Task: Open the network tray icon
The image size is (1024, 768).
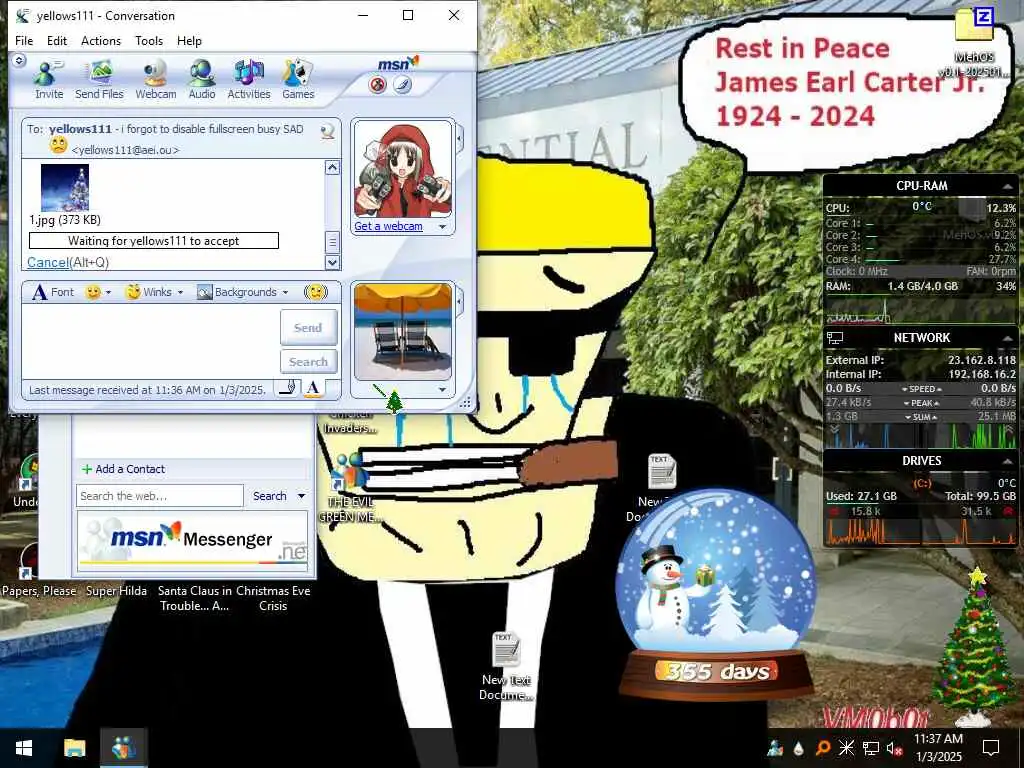Action: [x=871, y=748]
